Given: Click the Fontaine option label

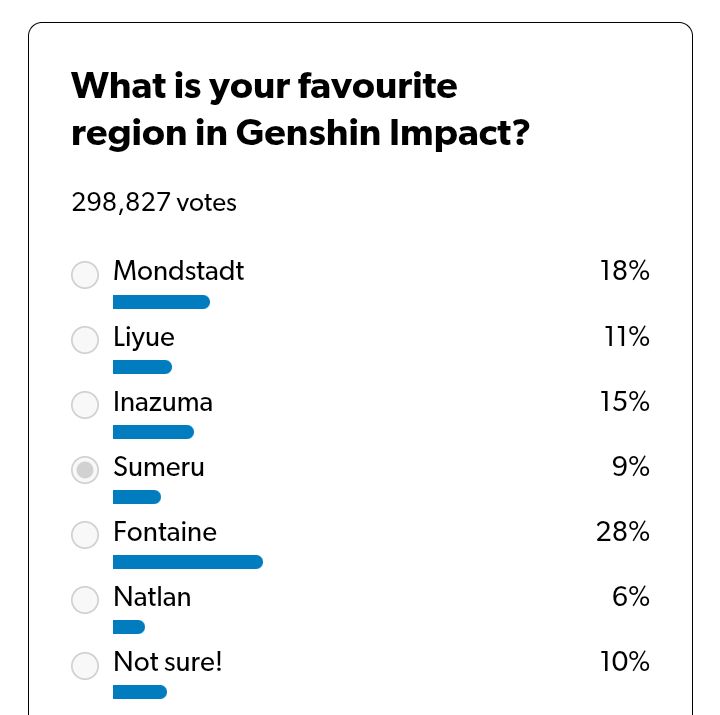Looking at the screenshot, I should [x=165, y=532].
